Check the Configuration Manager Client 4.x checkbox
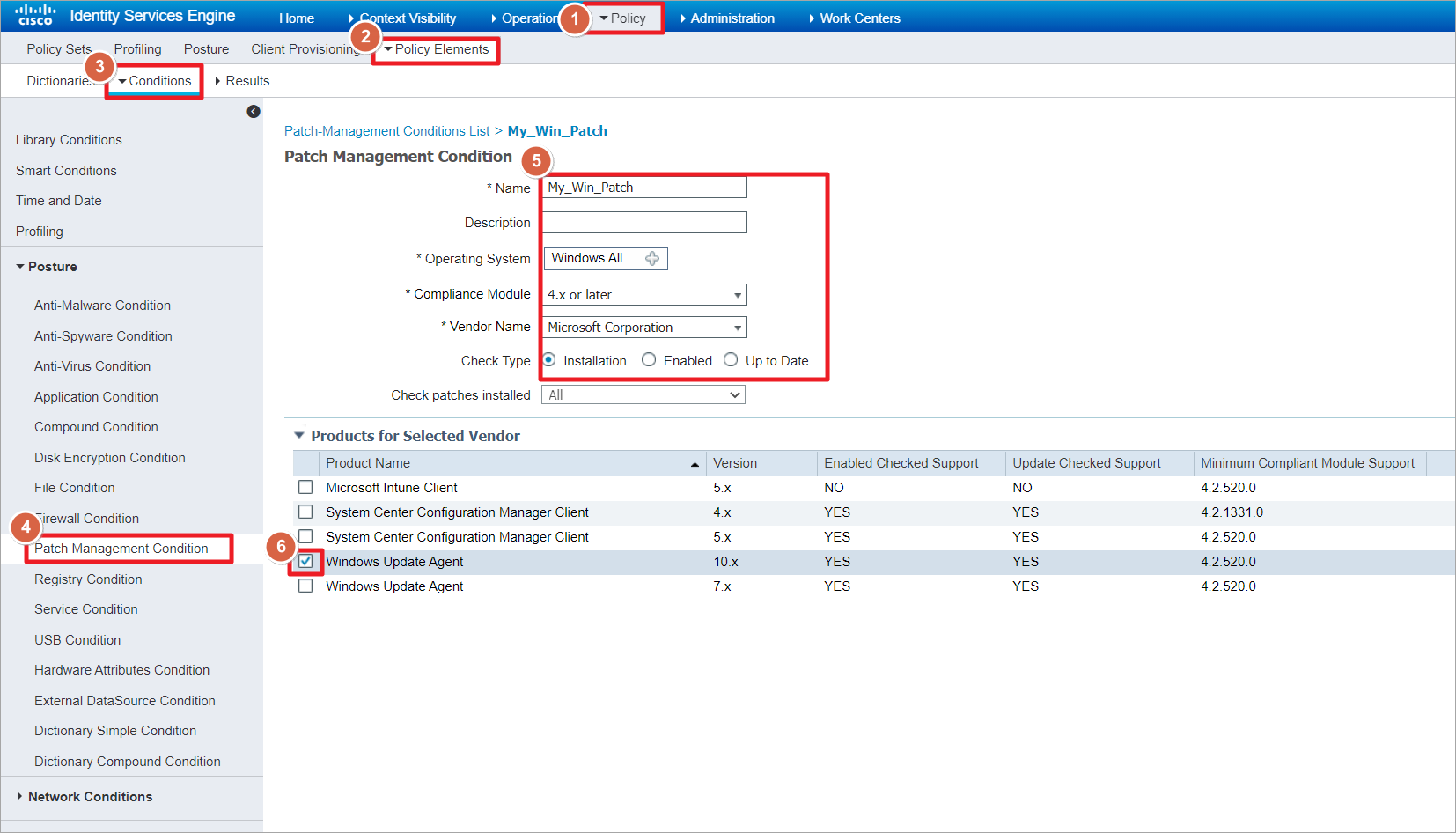Screen dimensions: 1456x833 point(305,512)
